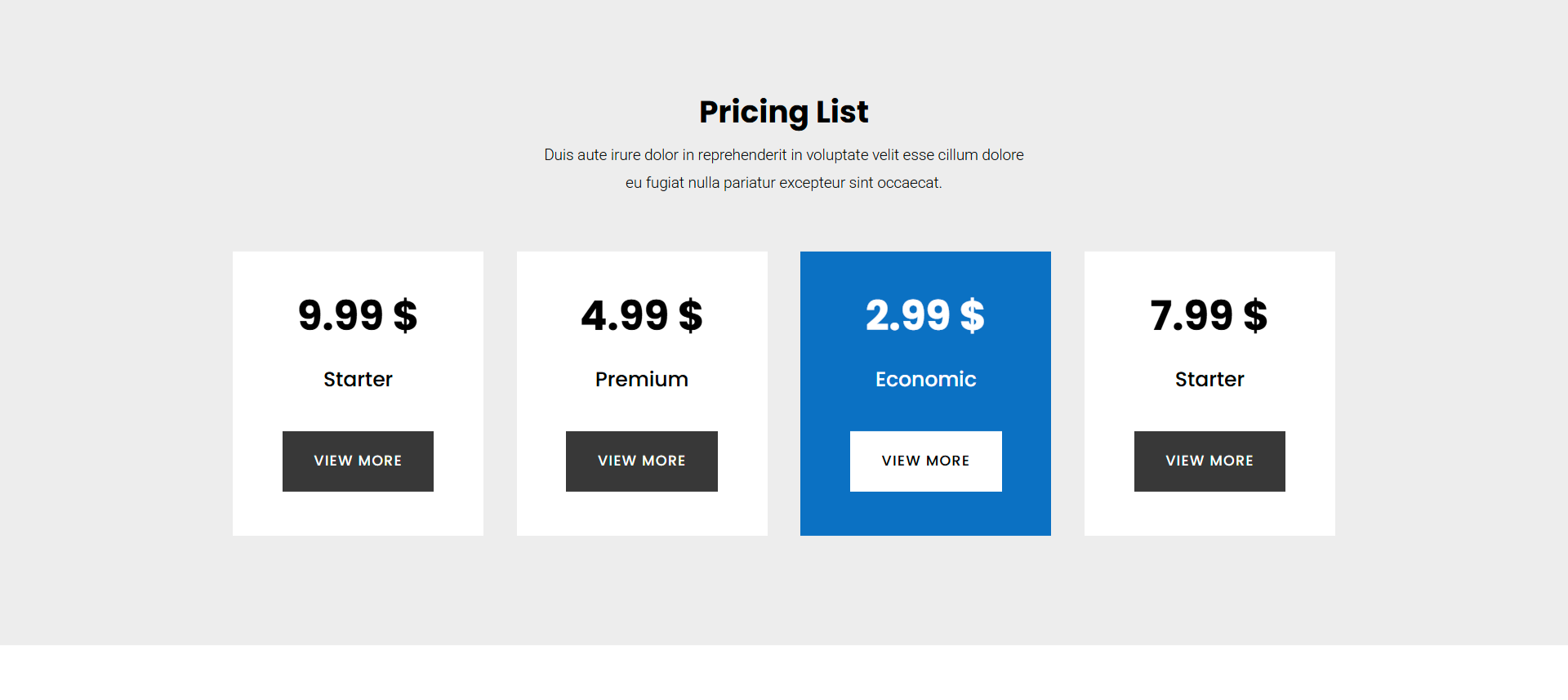The image size is (1568, 700).
Task: Click the dollar sign next to 9.99
Action: coord(405,315)
